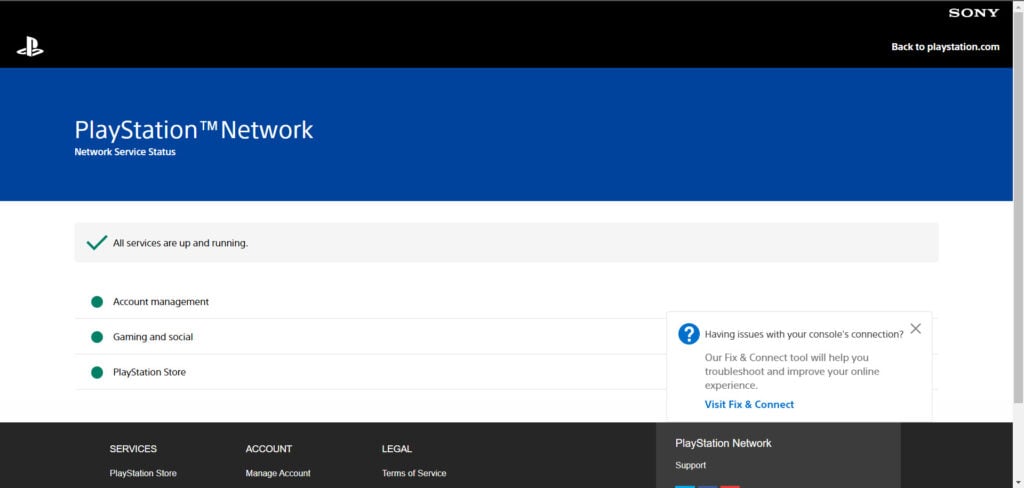The height and width of the screenshot is (488, 1024).
Task: Open the PlayStation Store footer link
Action: point(143,473)
